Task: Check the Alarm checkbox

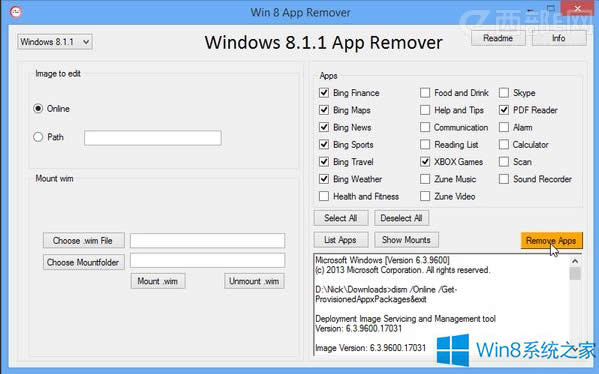Action: 504,127
